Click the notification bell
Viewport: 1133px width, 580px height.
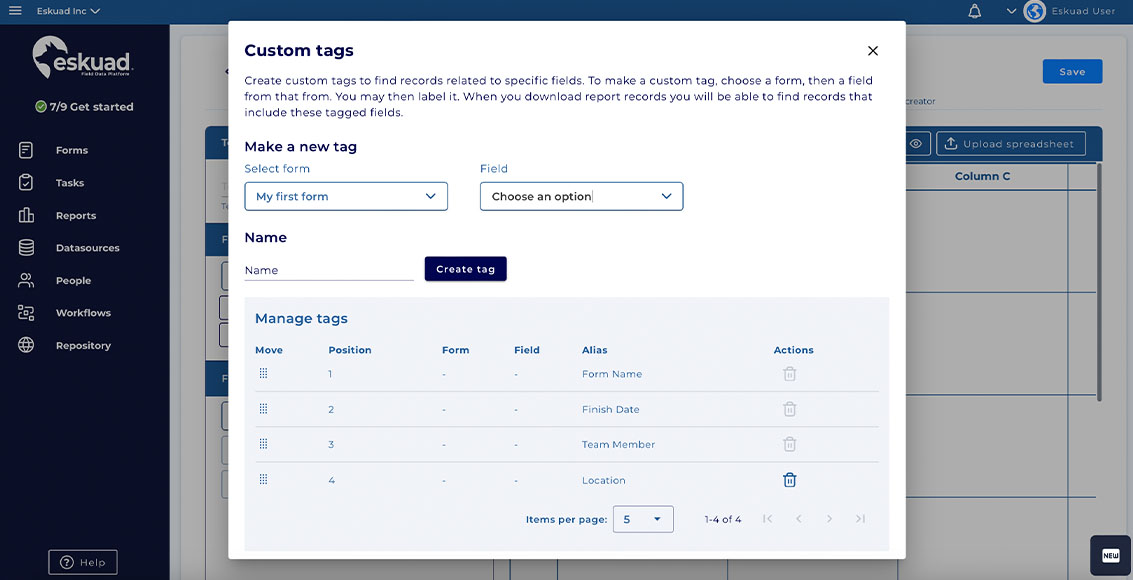click(969, 10)
